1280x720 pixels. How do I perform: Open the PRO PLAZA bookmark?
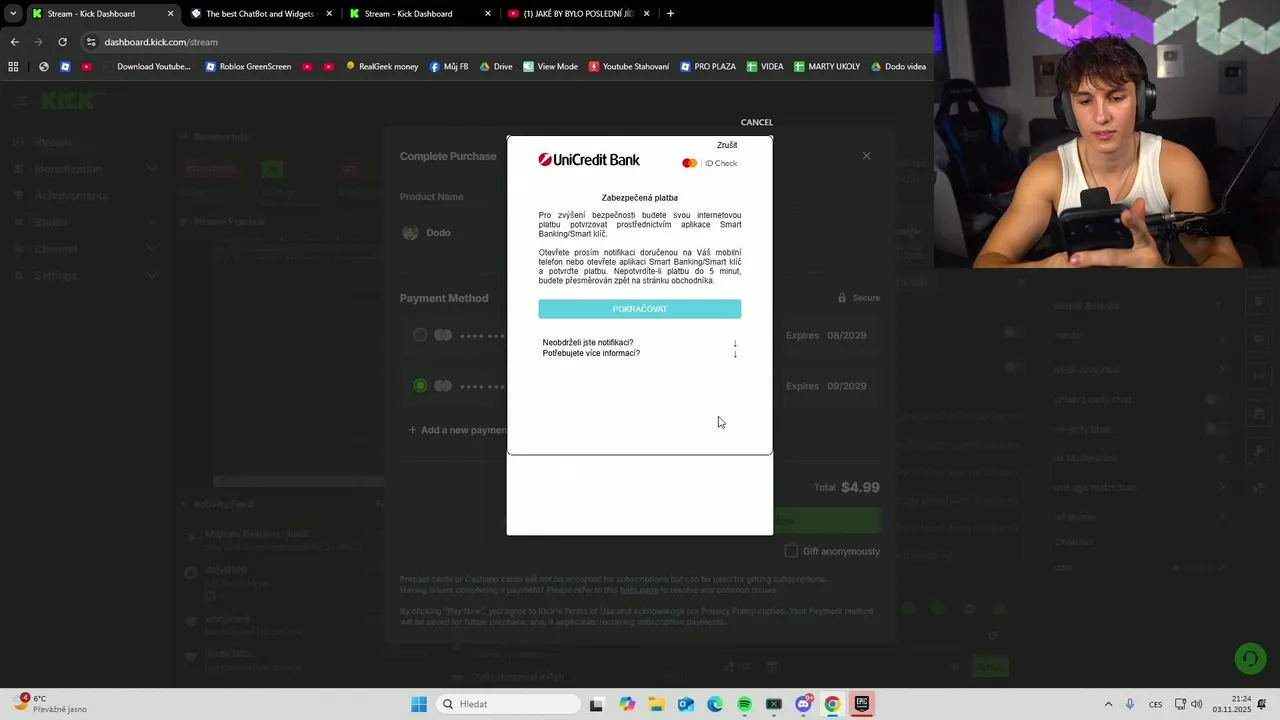pyautogui.click(x=708, y=67)
